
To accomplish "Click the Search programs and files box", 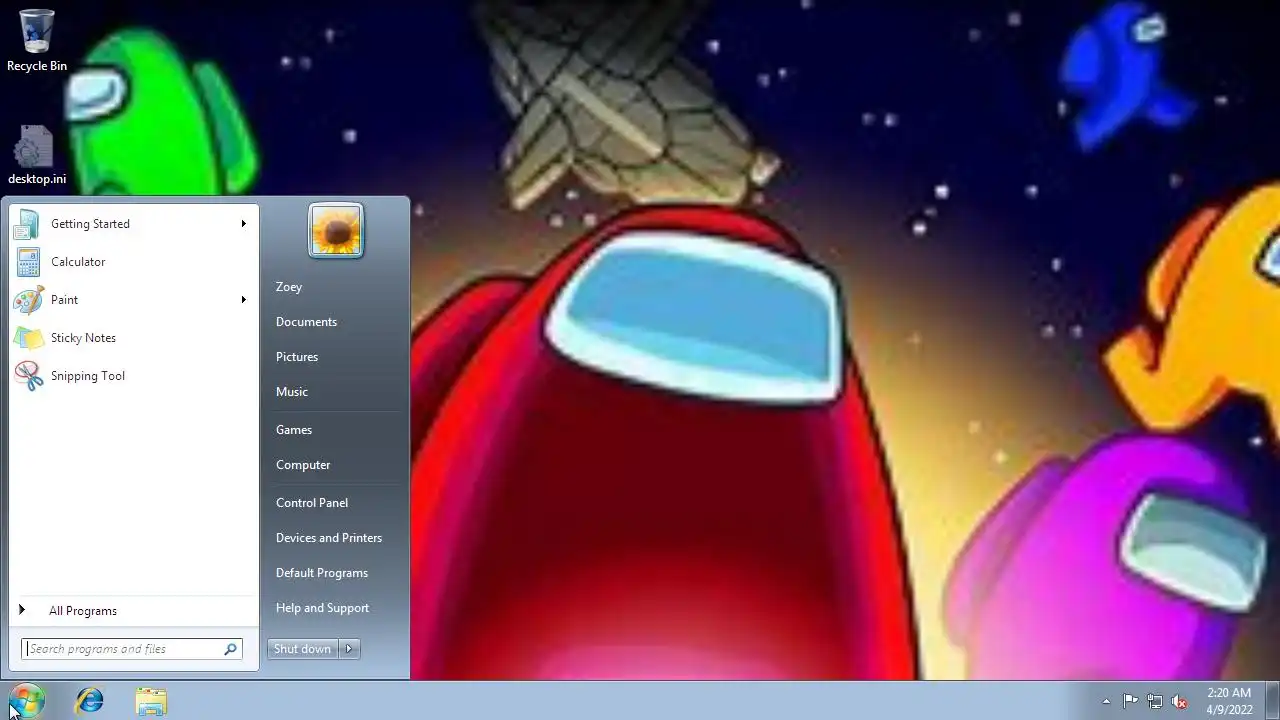I will pyautogui.click(x=132, y=649).
